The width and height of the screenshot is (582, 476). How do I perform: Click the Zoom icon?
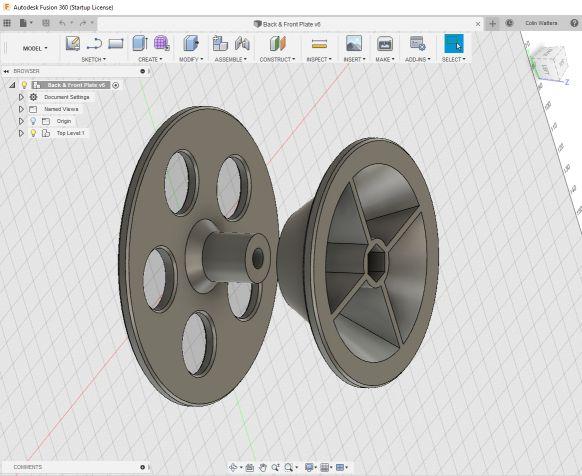275,467
